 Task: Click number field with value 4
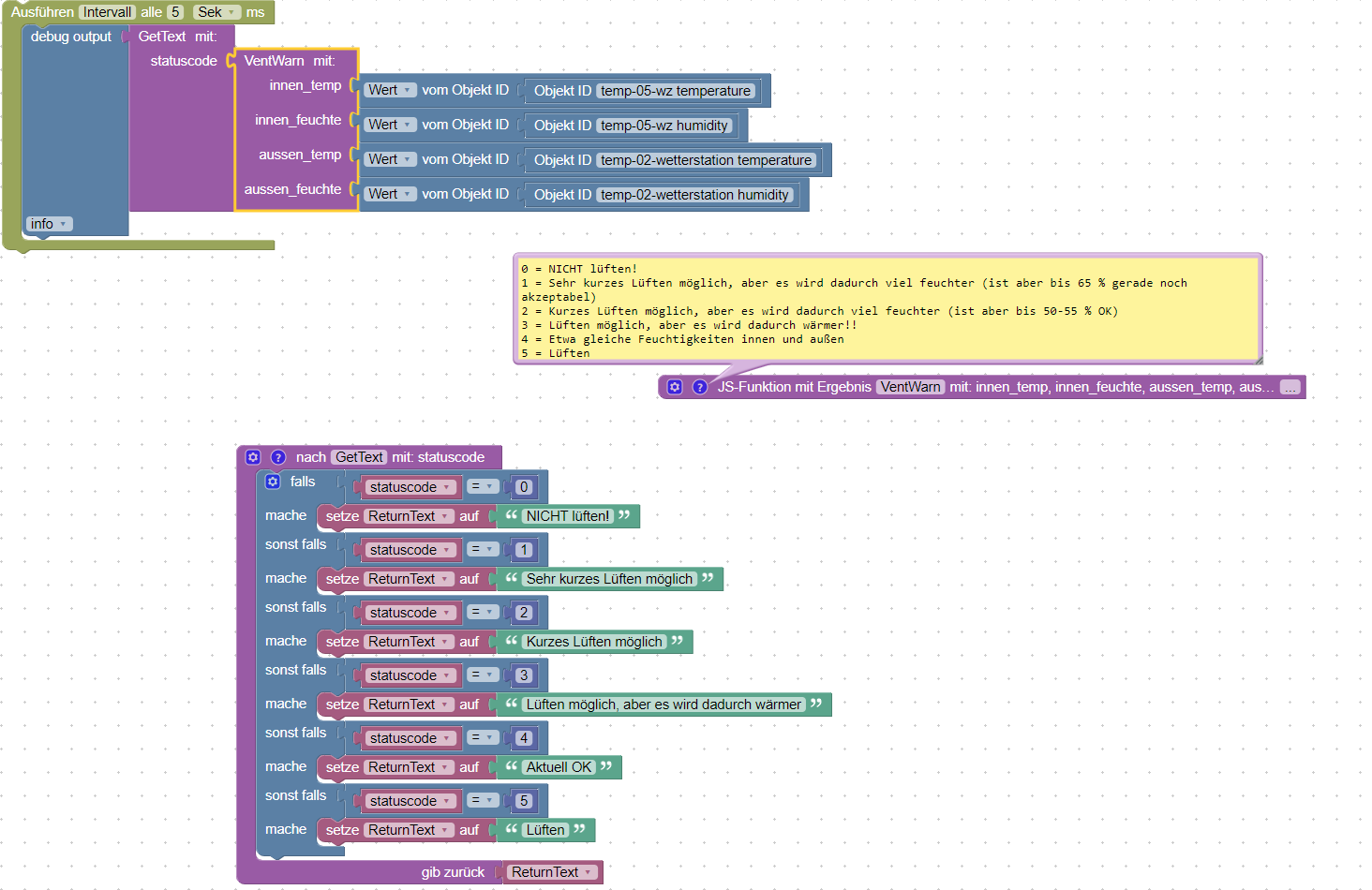tap(524, 738)
